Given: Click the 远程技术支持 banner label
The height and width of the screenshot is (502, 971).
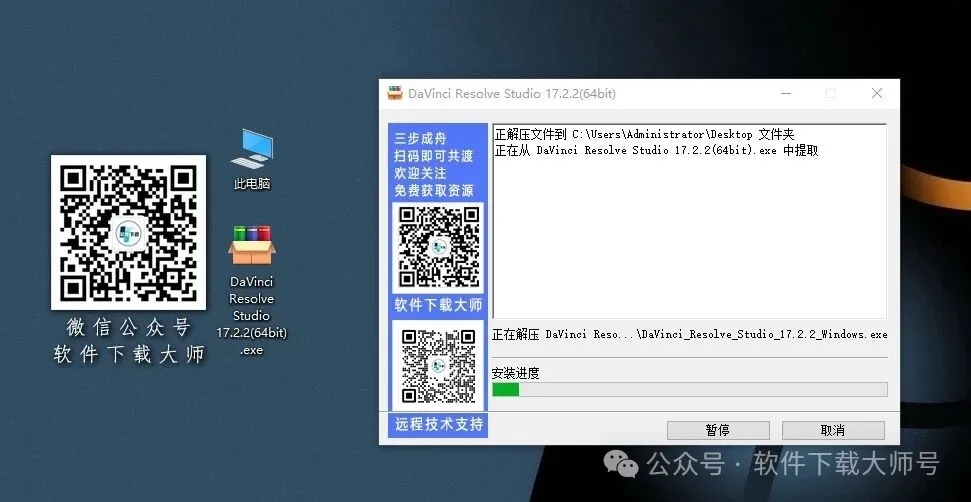Looking at the screenshot, I should click(x=439, y=425).
